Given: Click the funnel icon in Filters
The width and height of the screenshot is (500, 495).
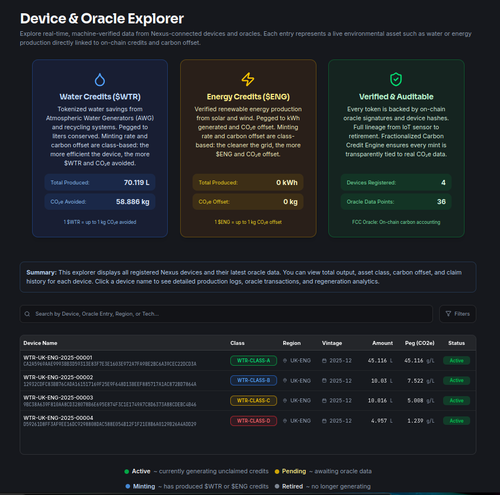Looking at the screenshot, I should pyautogui.click(x=448, y=314).
